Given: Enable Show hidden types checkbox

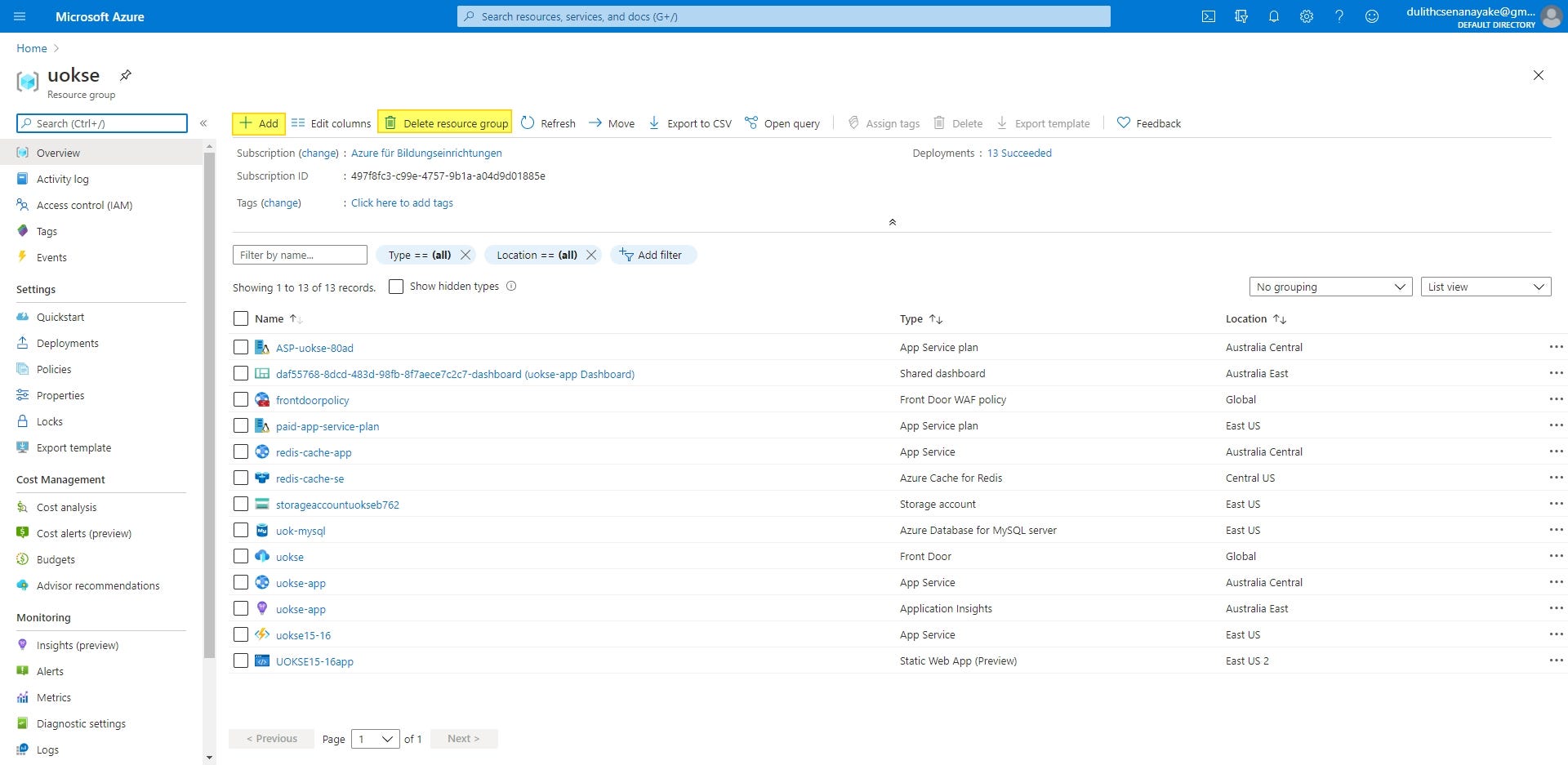Looking at the screenshot, I should tap(396, 287).
